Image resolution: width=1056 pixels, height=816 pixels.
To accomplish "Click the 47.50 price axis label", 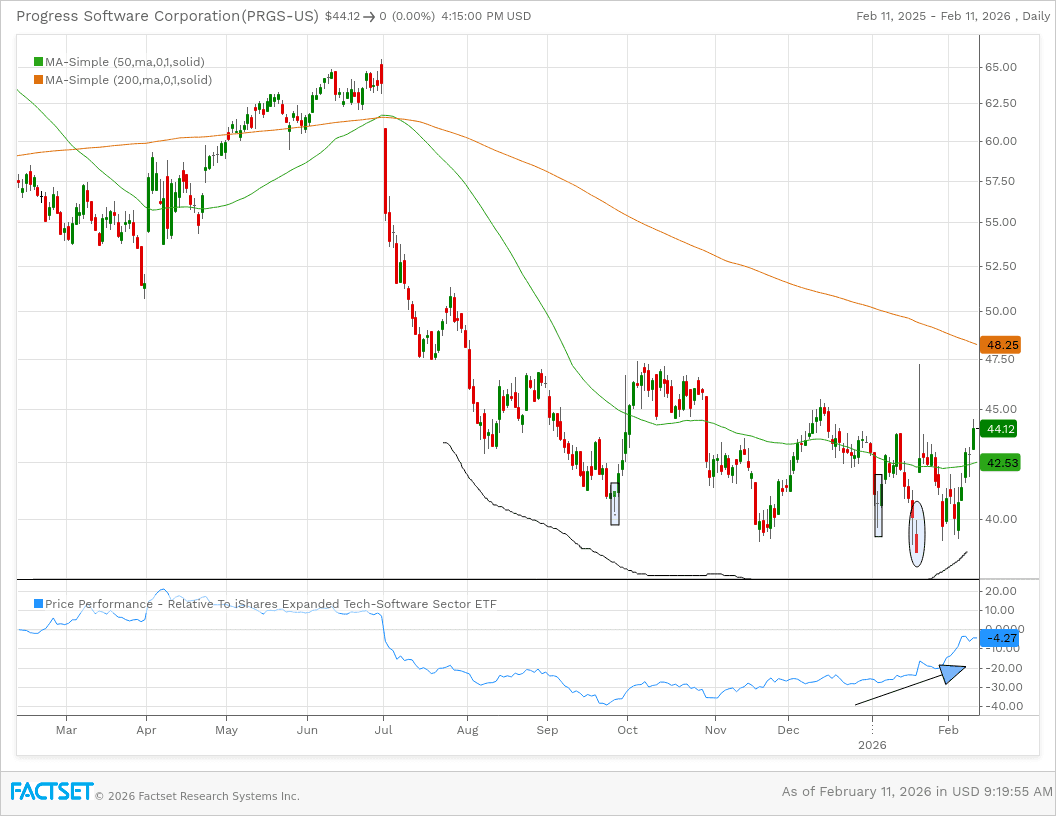I will 1001,359.
